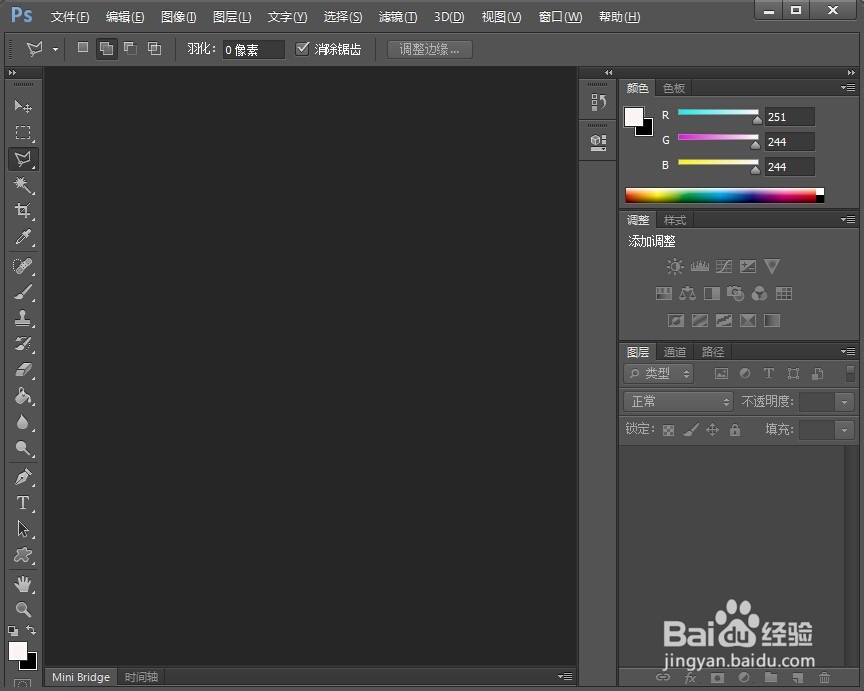Open the tool preset picker arrow

pos(56,49)
